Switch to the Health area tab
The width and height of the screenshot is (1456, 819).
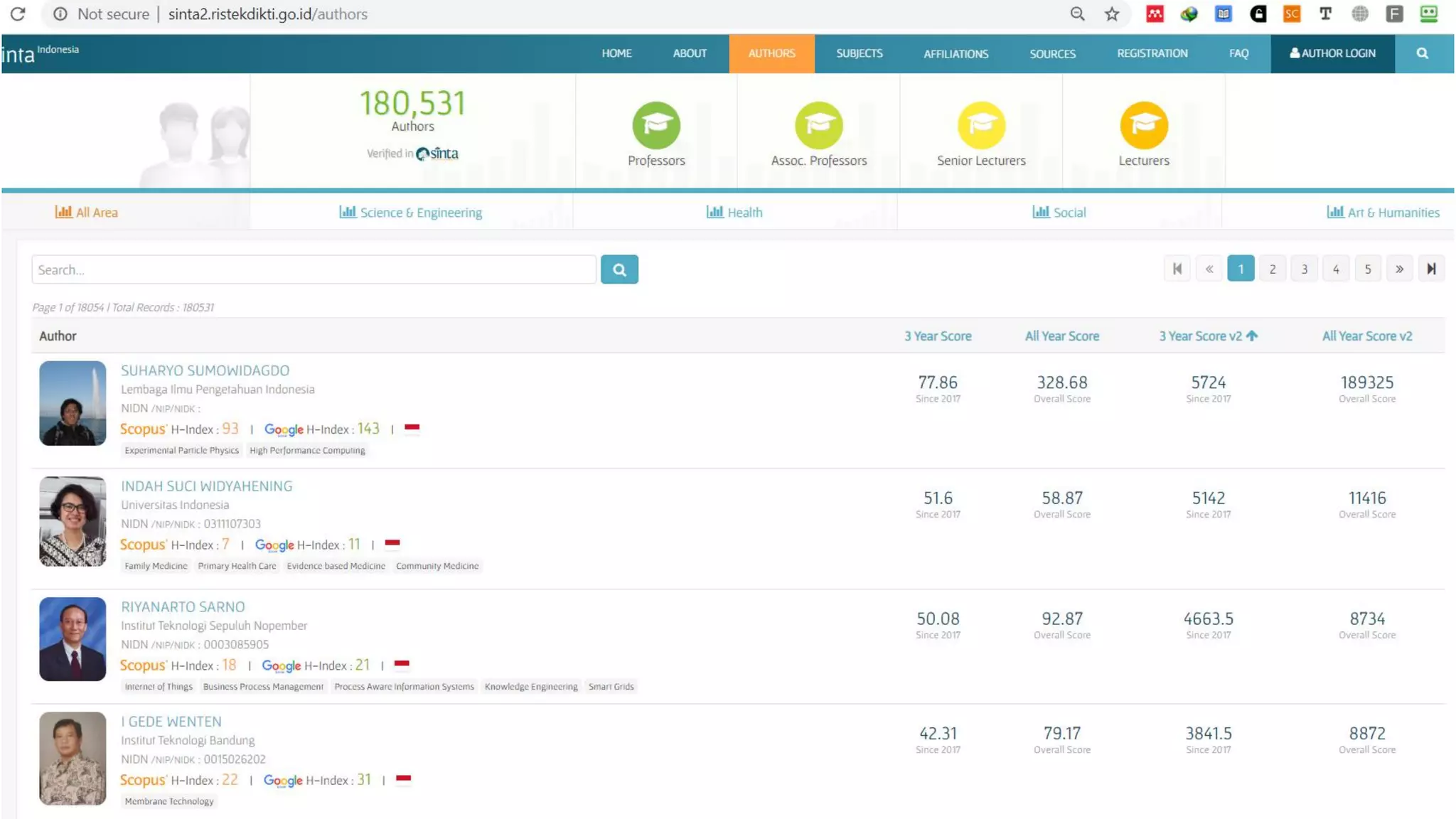(734, 213)
